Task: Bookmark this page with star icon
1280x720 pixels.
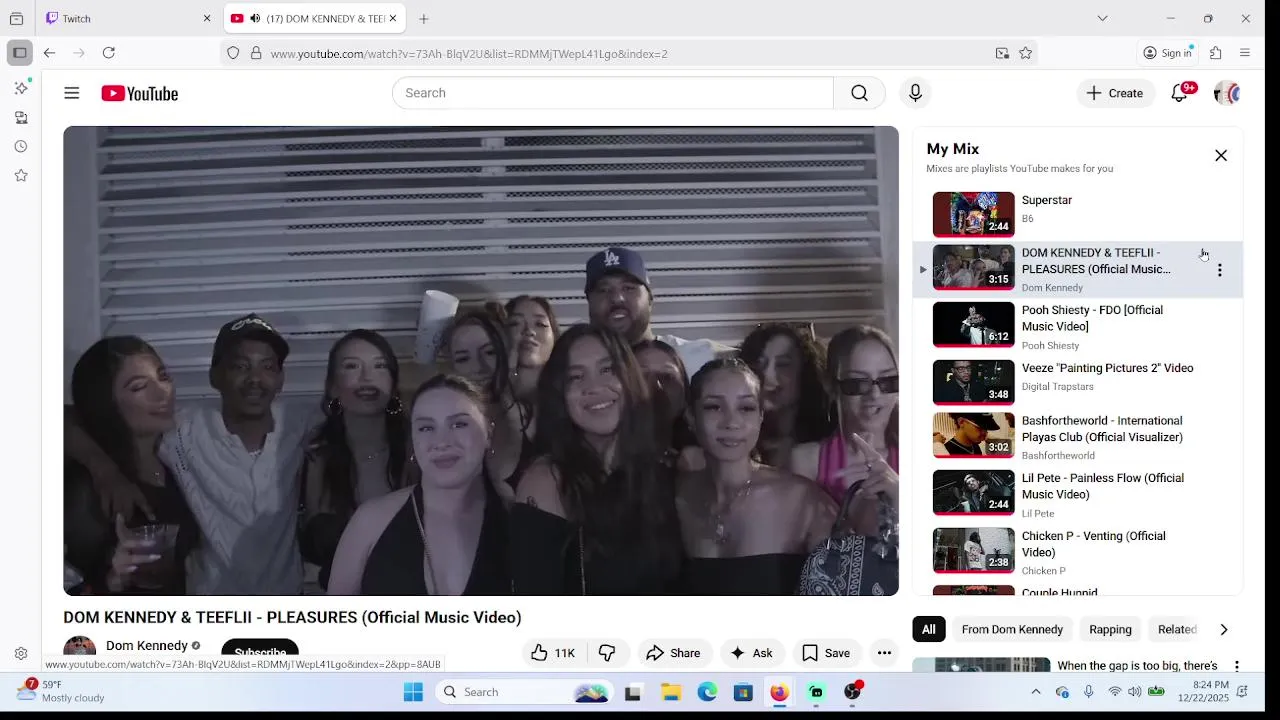Action: coord(1025,53)
